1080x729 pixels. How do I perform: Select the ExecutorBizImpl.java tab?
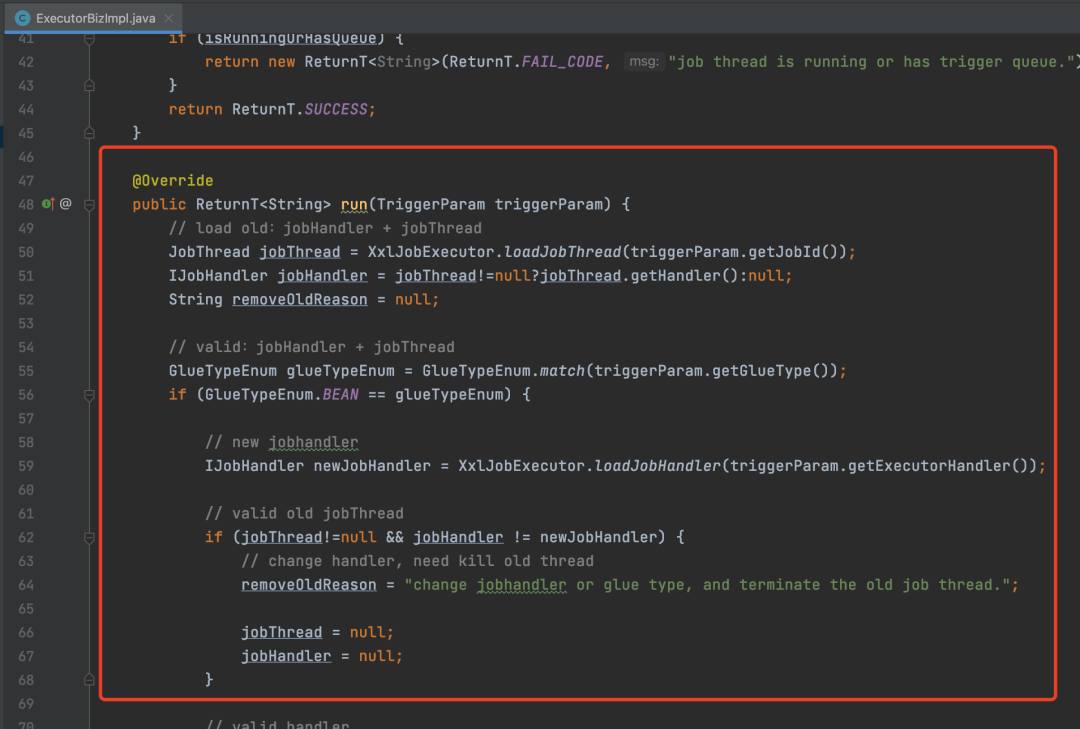pyautogui.click(x=94, y=19)
